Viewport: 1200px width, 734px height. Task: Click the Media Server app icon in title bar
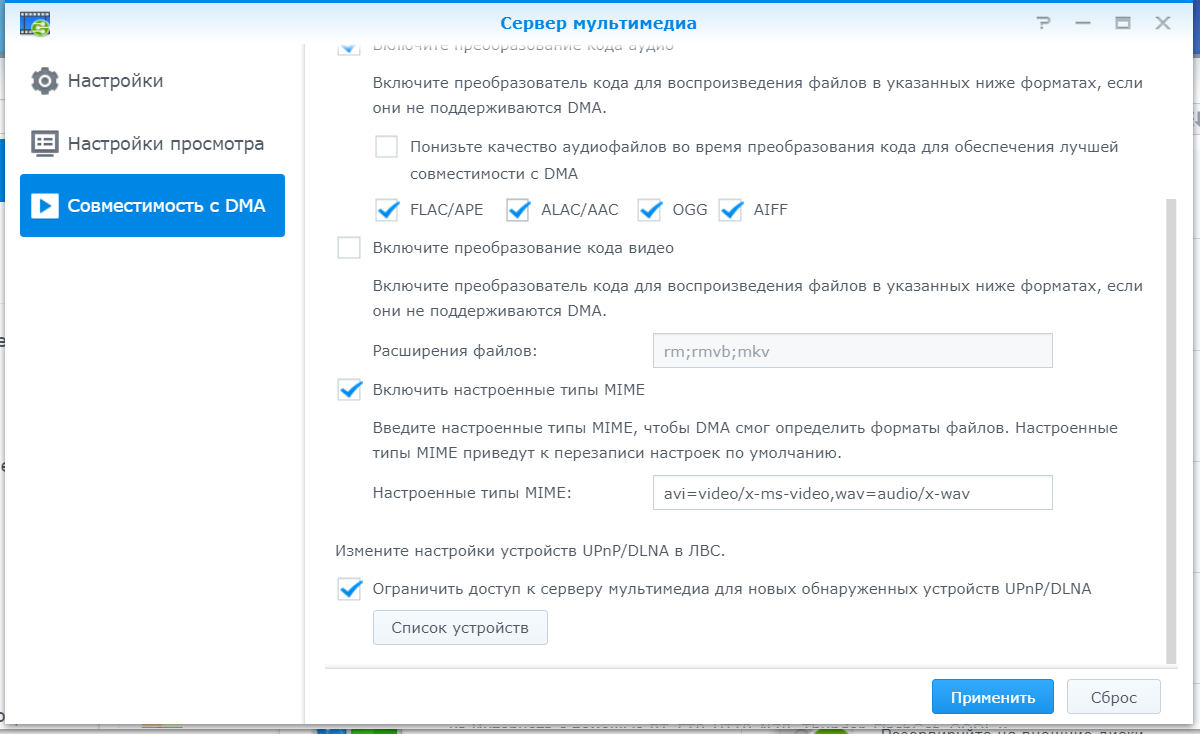point(36,23)
